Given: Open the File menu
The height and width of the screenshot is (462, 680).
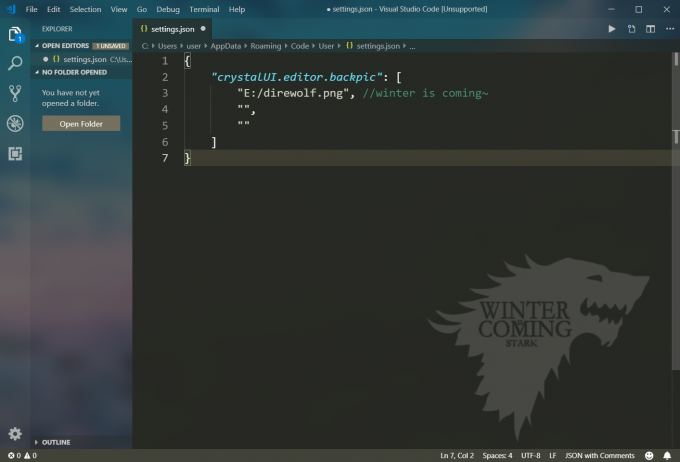Looking at the screenshot, I should tap(31, 9).
